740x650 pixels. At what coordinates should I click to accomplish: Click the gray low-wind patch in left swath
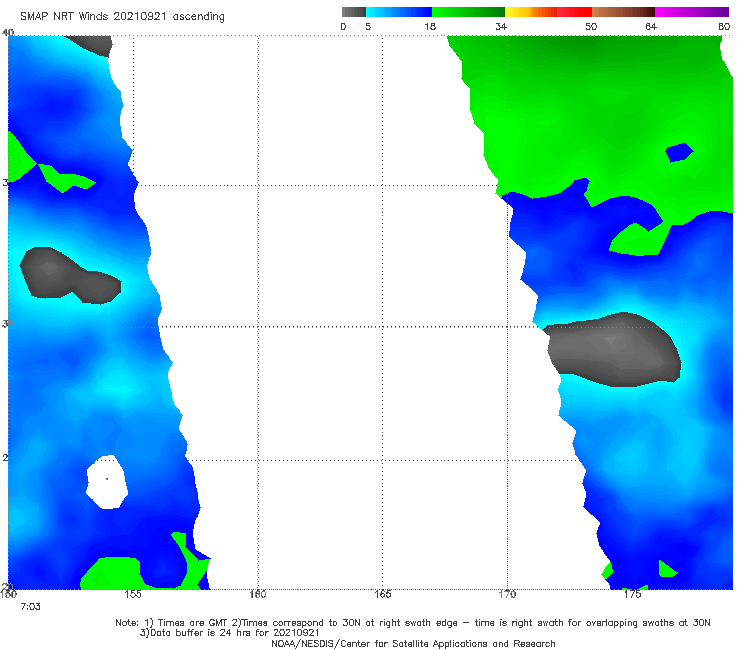point(70,275)
